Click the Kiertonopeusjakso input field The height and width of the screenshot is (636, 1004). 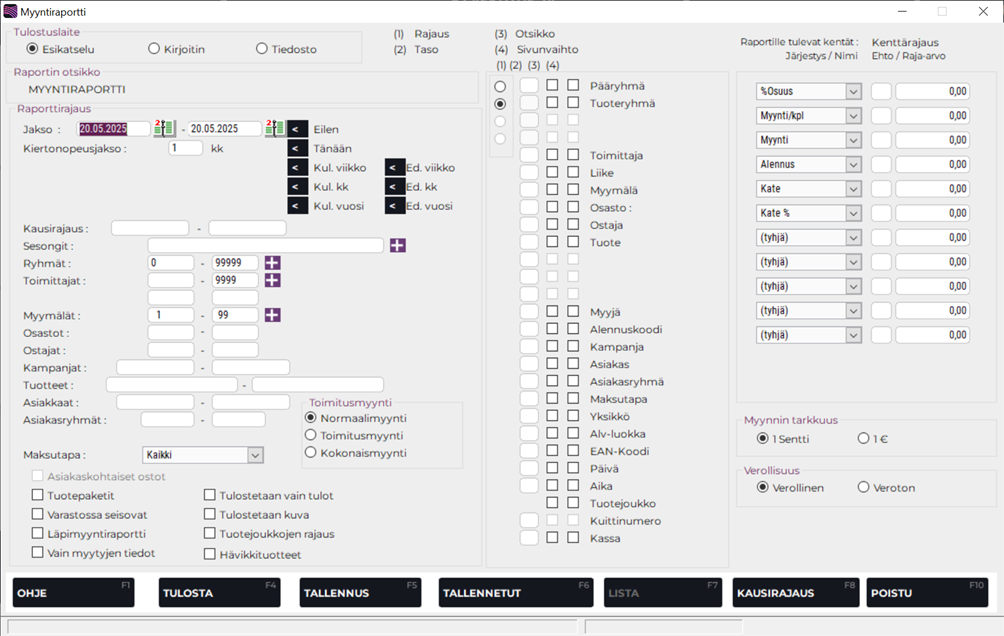tap(186, 148)
